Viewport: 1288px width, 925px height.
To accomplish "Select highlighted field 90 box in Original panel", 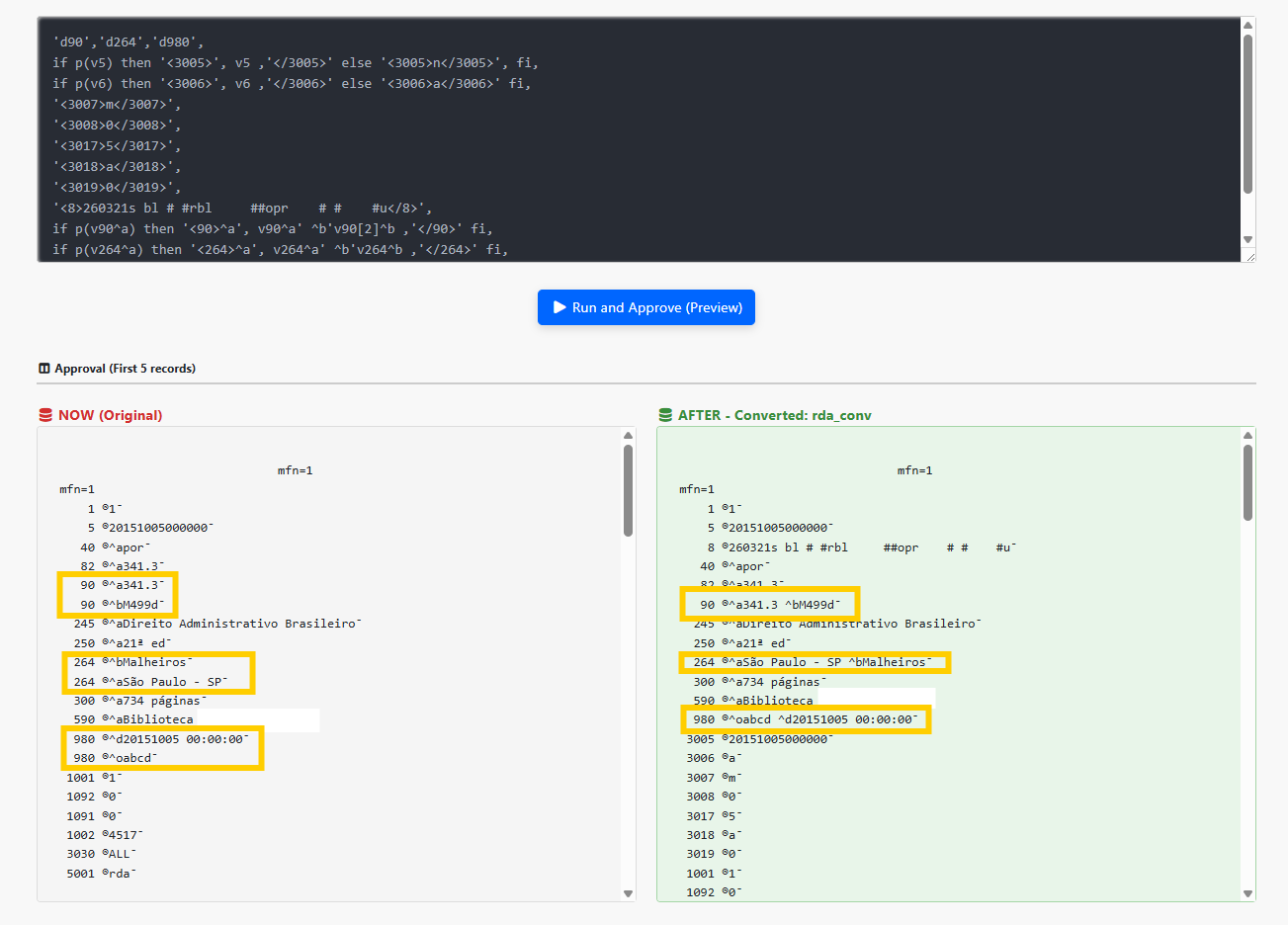I will 118,595.
